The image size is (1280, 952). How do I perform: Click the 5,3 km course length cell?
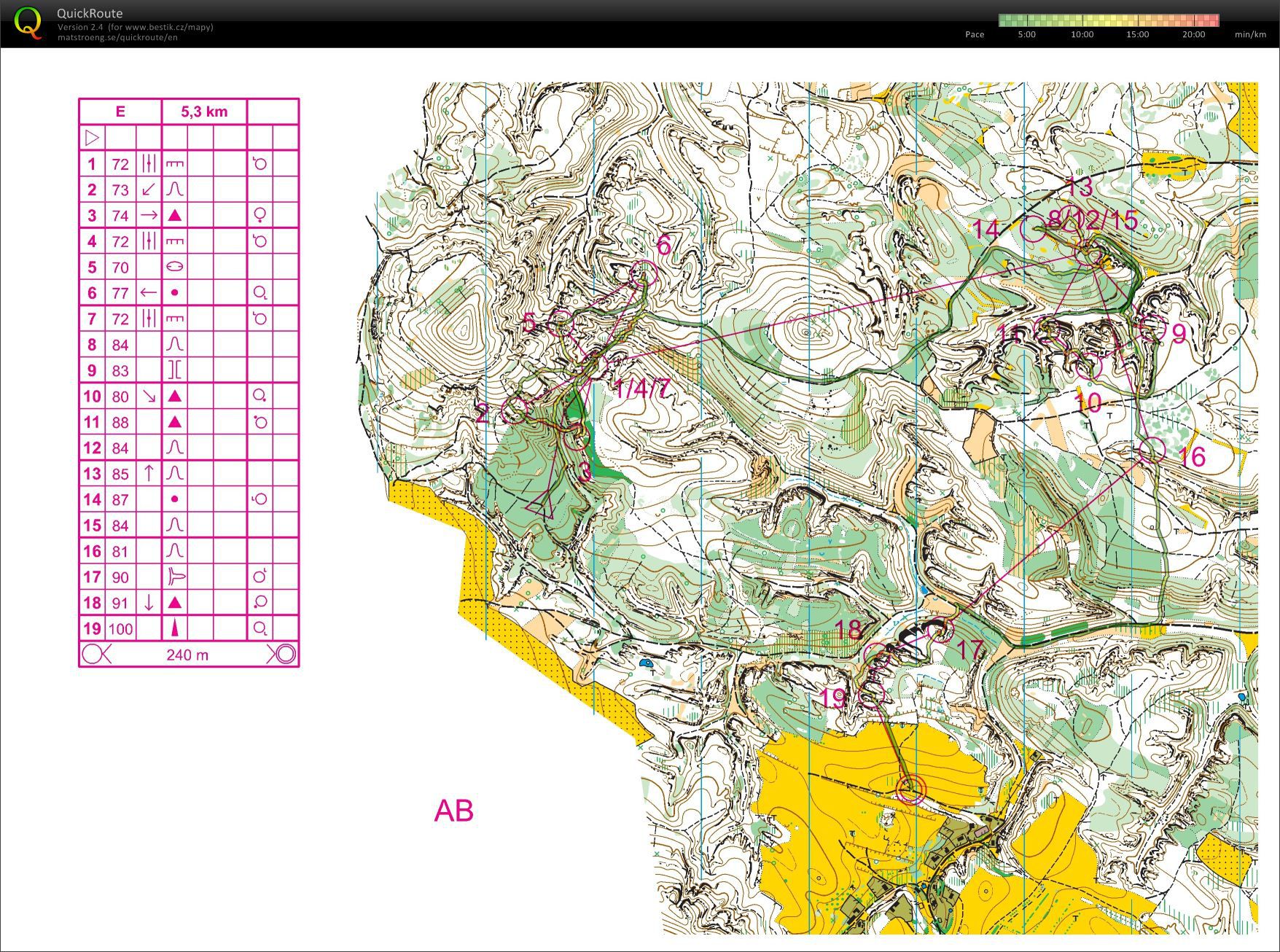point(204,112)
